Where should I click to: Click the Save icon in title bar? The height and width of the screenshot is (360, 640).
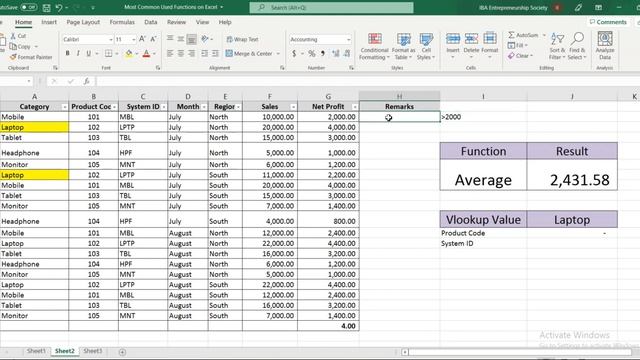point(47,7)
